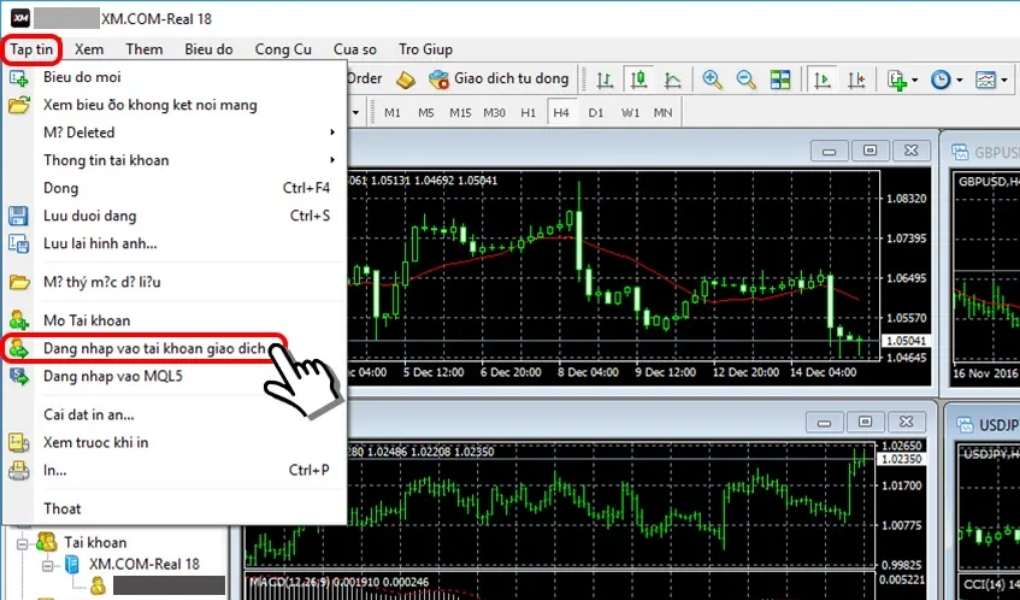Viewport: 1020px width, 600px height.
Task: Choose Mo Tai khoan menu entry
Action: point(174,320)
